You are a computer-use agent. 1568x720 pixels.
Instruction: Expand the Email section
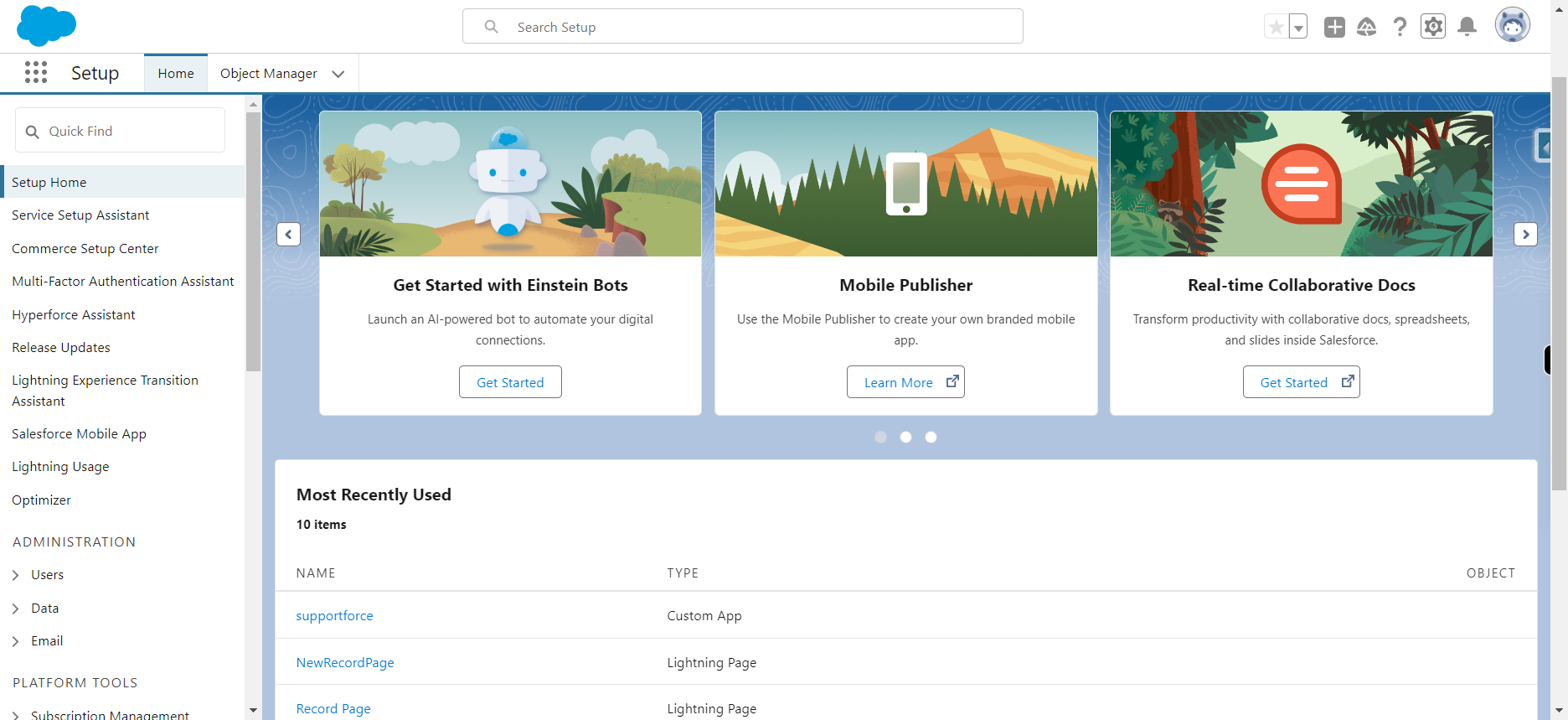(15, 641)
